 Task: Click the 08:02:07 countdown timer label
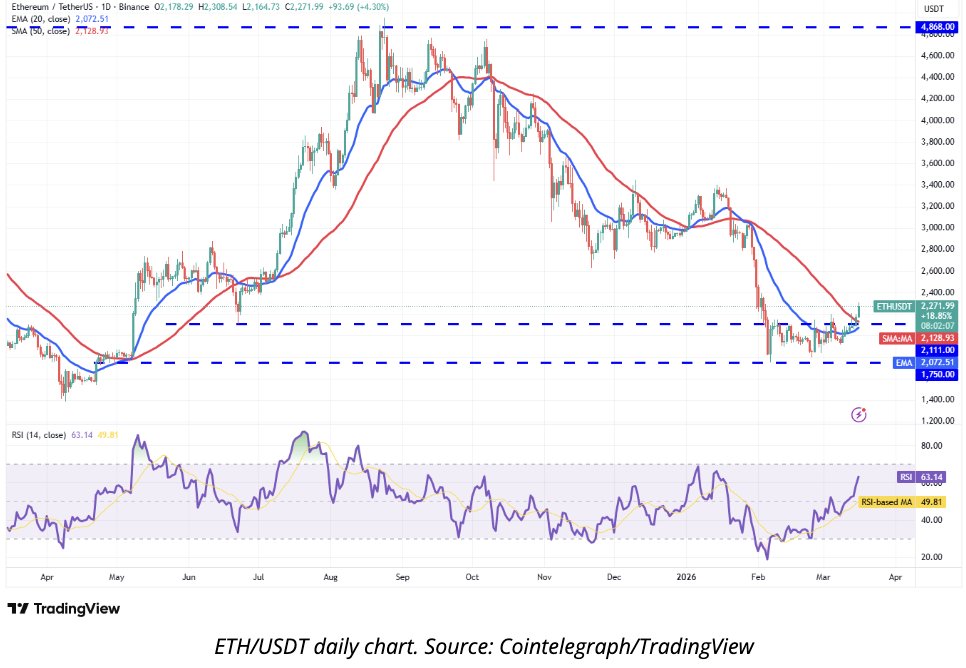click(936, 326)
